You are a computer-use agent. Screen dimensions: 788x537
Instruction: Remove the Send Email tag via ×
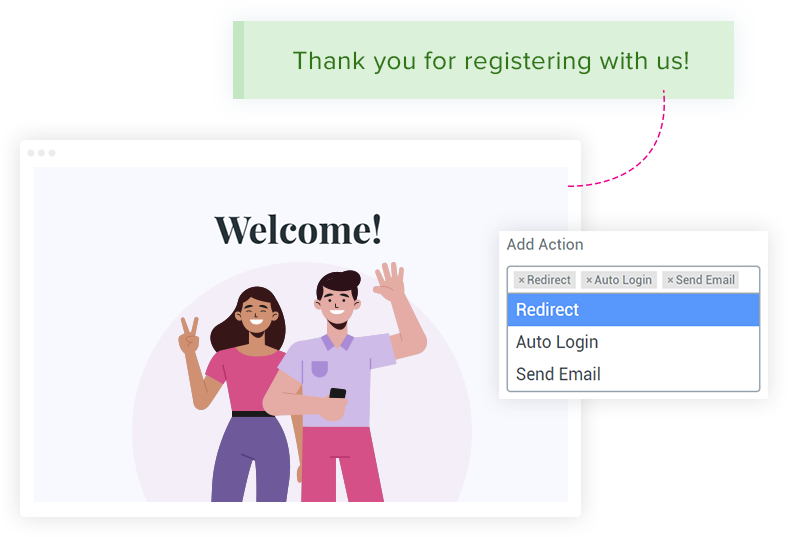[x=670, y=280]
